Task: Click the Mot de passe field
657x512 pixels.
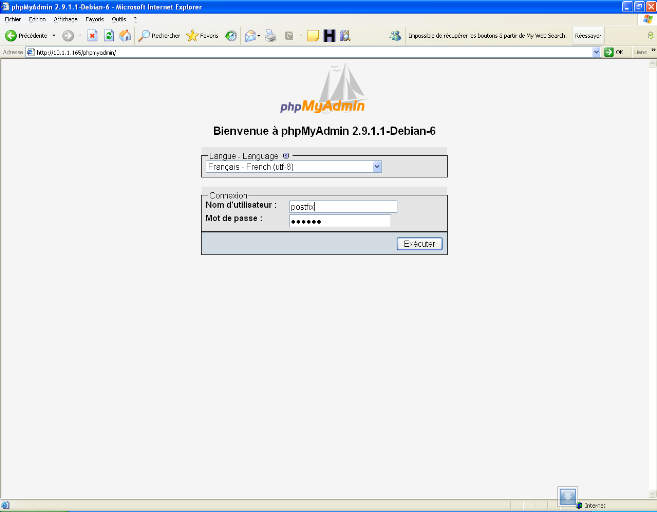Action: (340, 221)
